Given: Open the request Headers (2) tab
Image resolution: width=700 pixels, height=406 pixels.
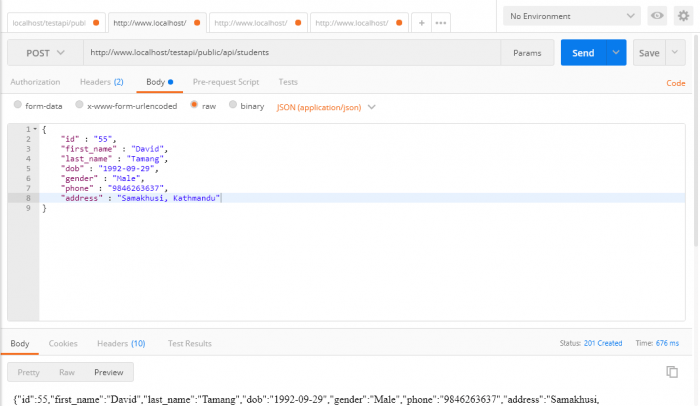Looking at the screenshot, I should tap(101, 82).
